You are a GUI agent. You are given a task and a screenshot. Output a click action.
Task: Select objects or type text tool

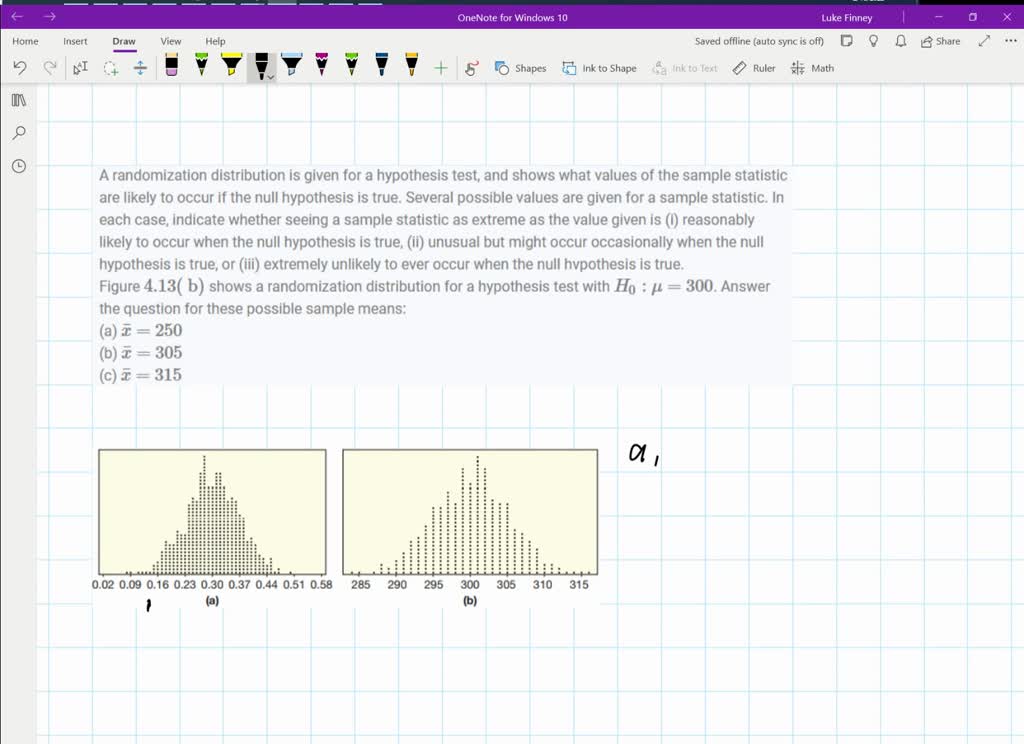click(80, 67)
